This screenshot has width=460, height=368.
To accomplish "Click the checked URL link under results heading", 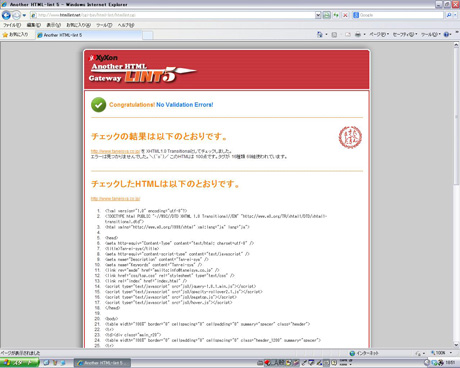I will click(115, 151).
